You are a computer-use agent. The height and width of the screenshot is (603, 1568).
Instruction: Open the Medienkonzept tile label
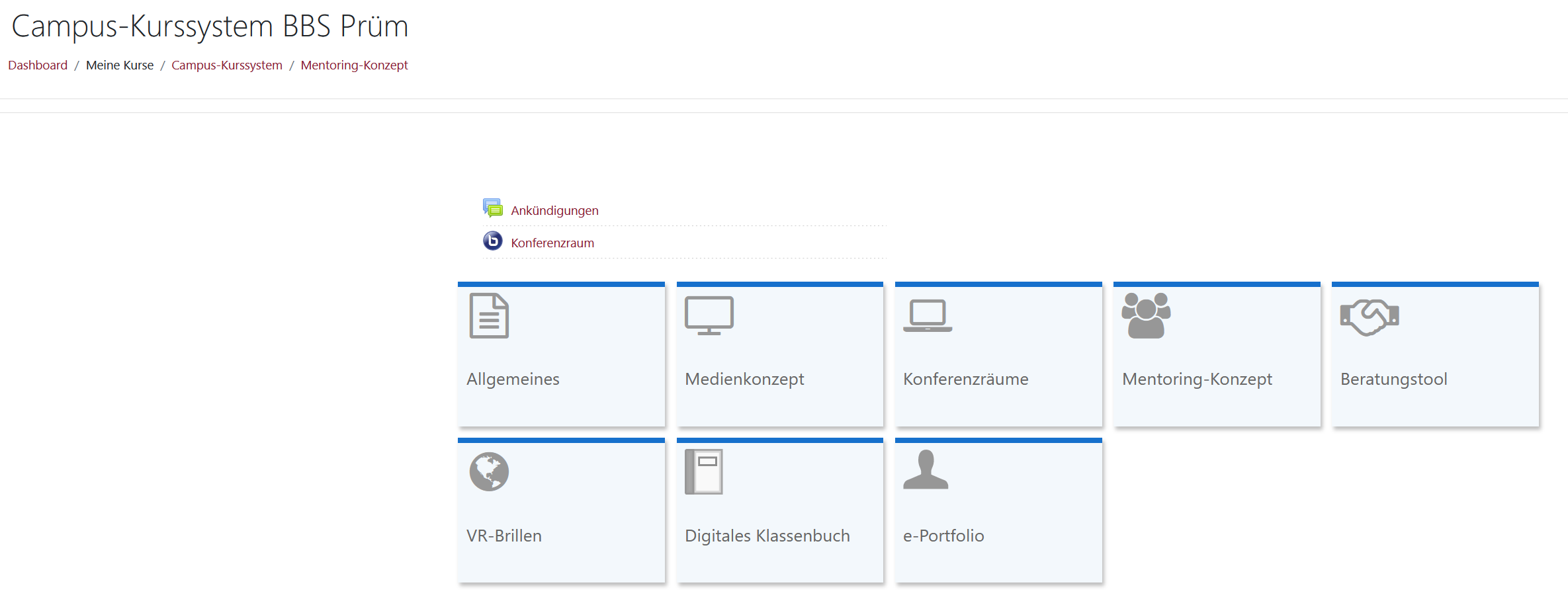point(744,380)
